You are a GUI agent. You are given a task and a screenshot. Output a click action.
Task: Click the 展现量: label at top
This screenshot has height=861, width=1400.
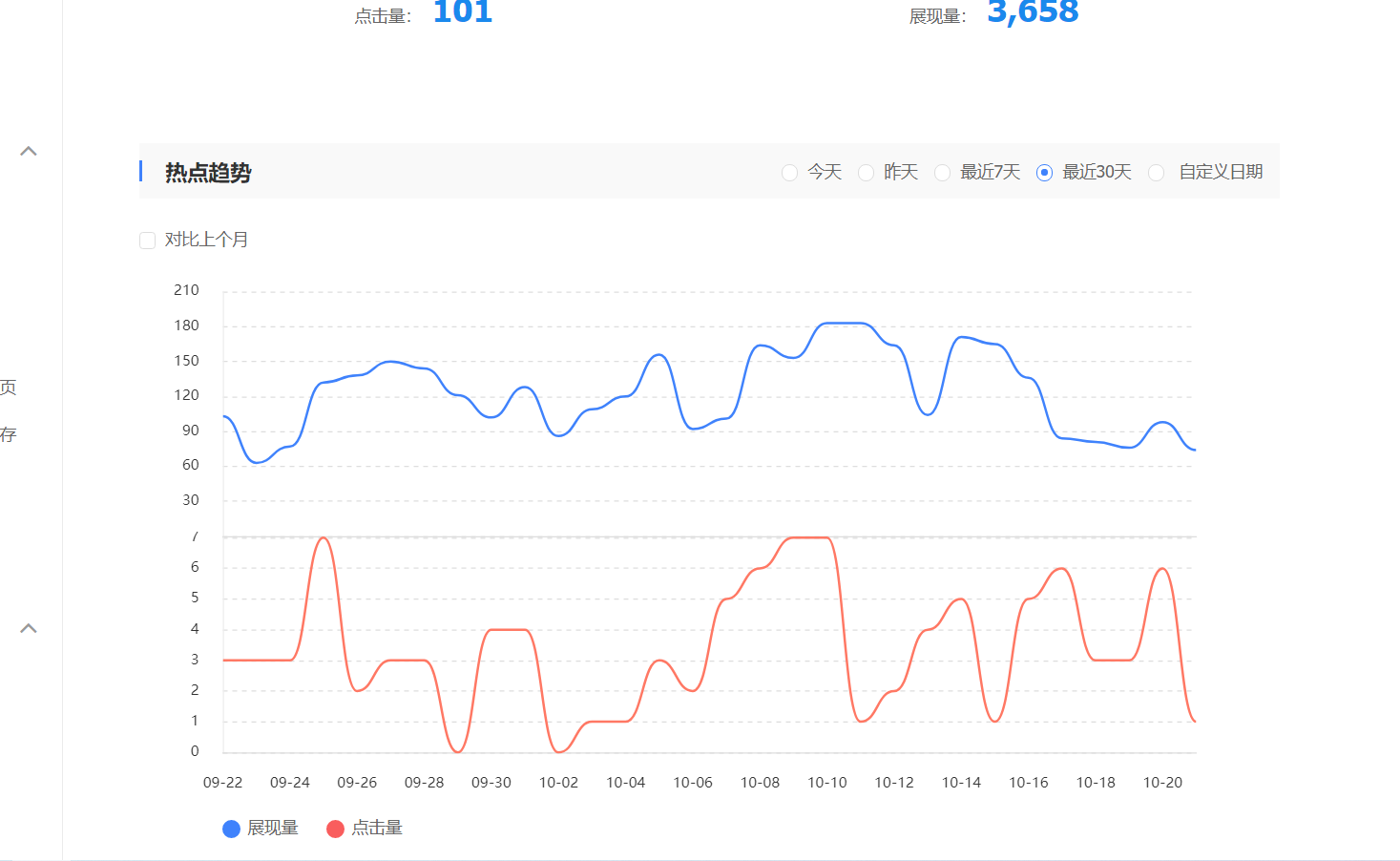[x=938, y=16]
